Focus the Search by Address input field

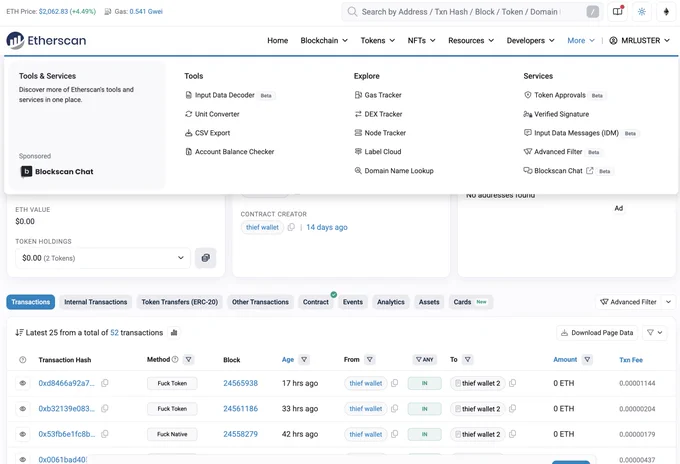472,12
